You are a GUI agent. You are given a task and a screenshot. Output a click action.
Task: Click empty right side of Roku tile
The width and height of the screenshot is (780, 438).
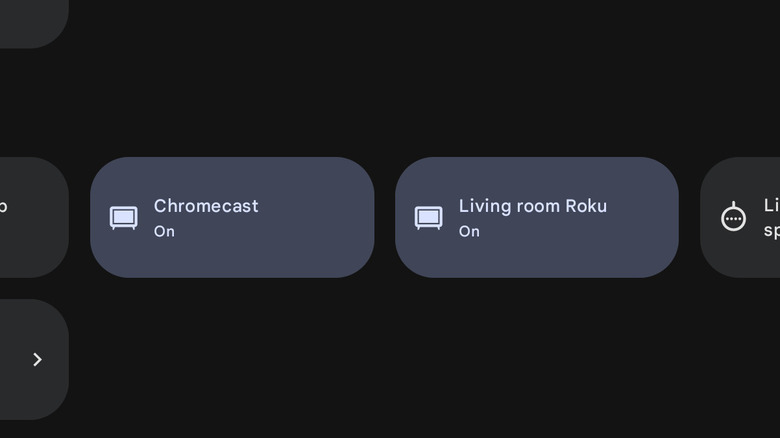[x=640, y=217]
